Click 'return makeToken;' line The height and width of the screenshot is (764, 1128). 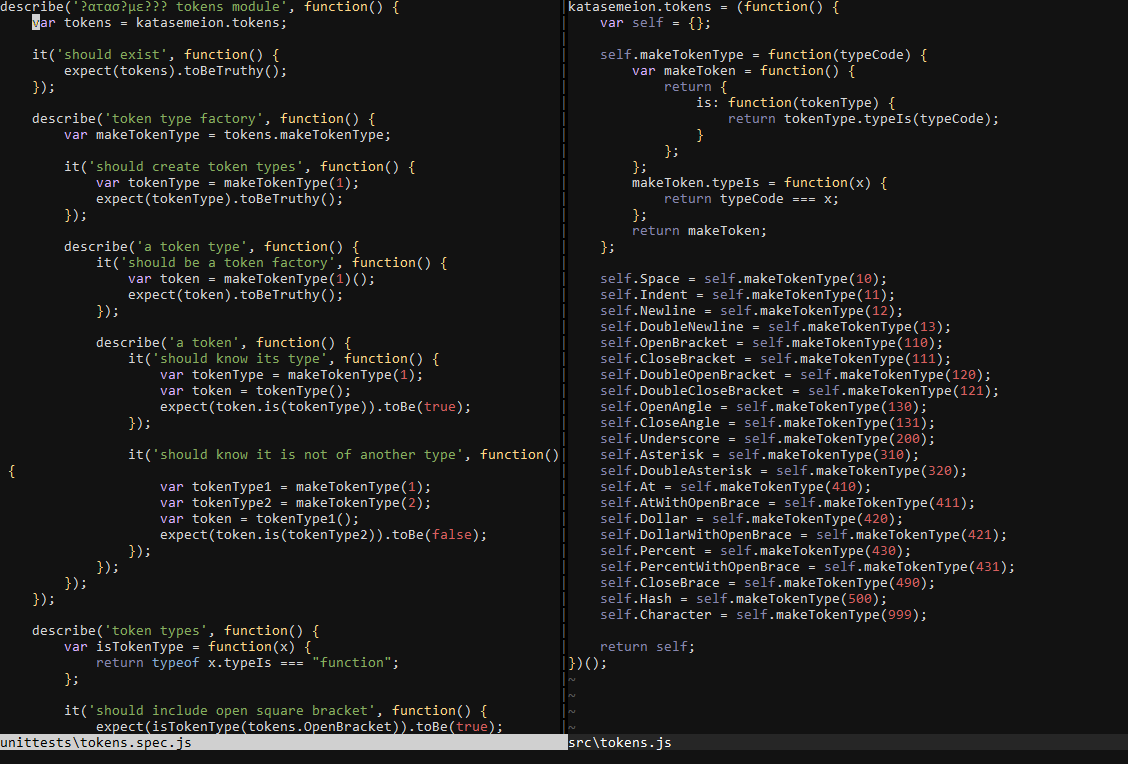point(699,231)
